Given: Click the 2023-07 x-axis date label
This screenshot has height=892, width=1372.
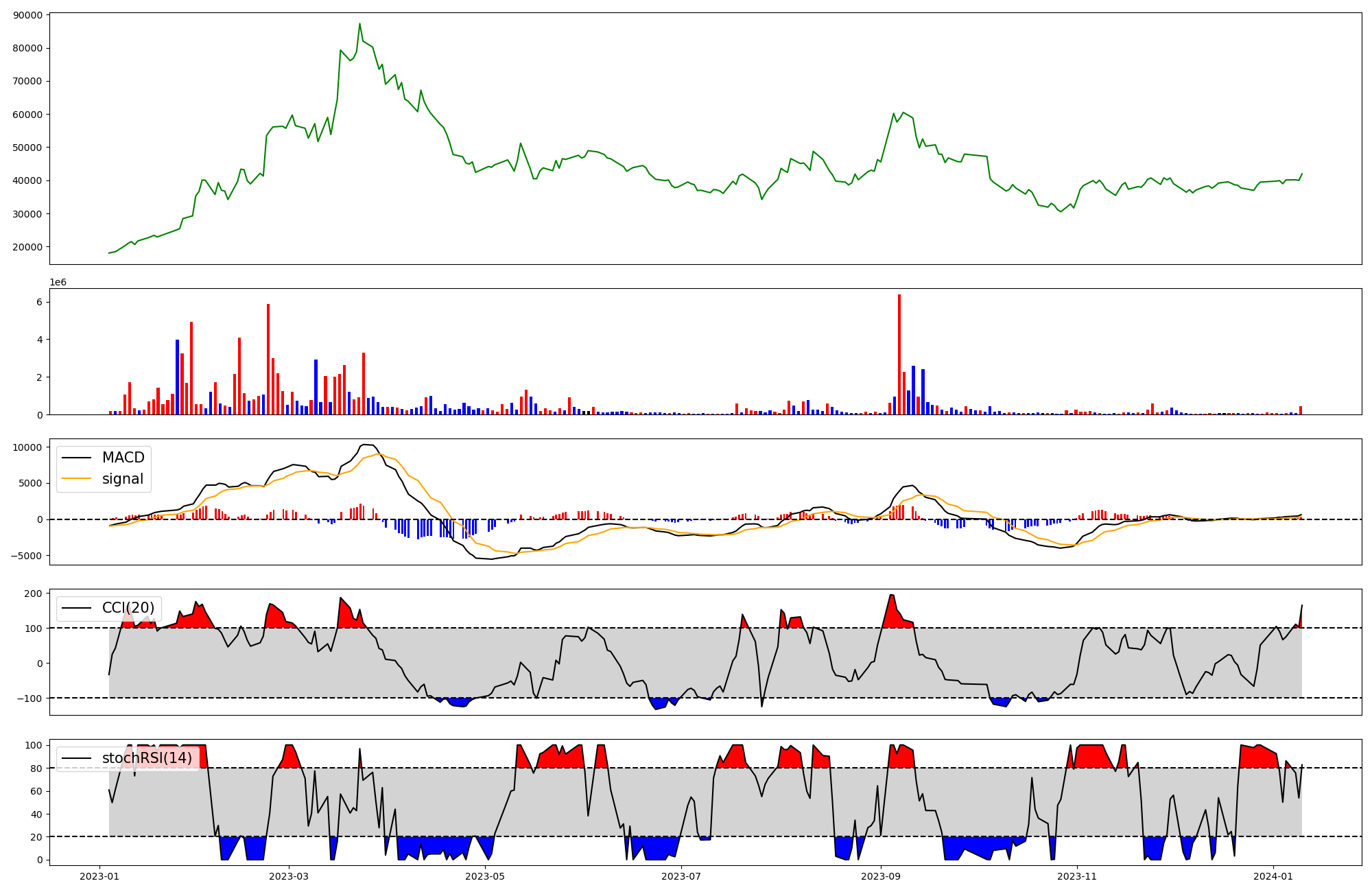Looking at the screenshot, I should pyautogui.click(x=681, y=876).
